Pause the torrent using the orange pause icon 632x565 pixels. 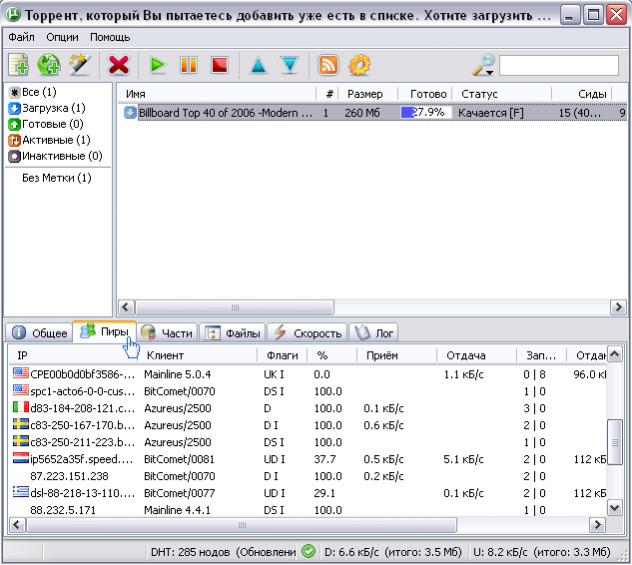[x=188, y=65]
